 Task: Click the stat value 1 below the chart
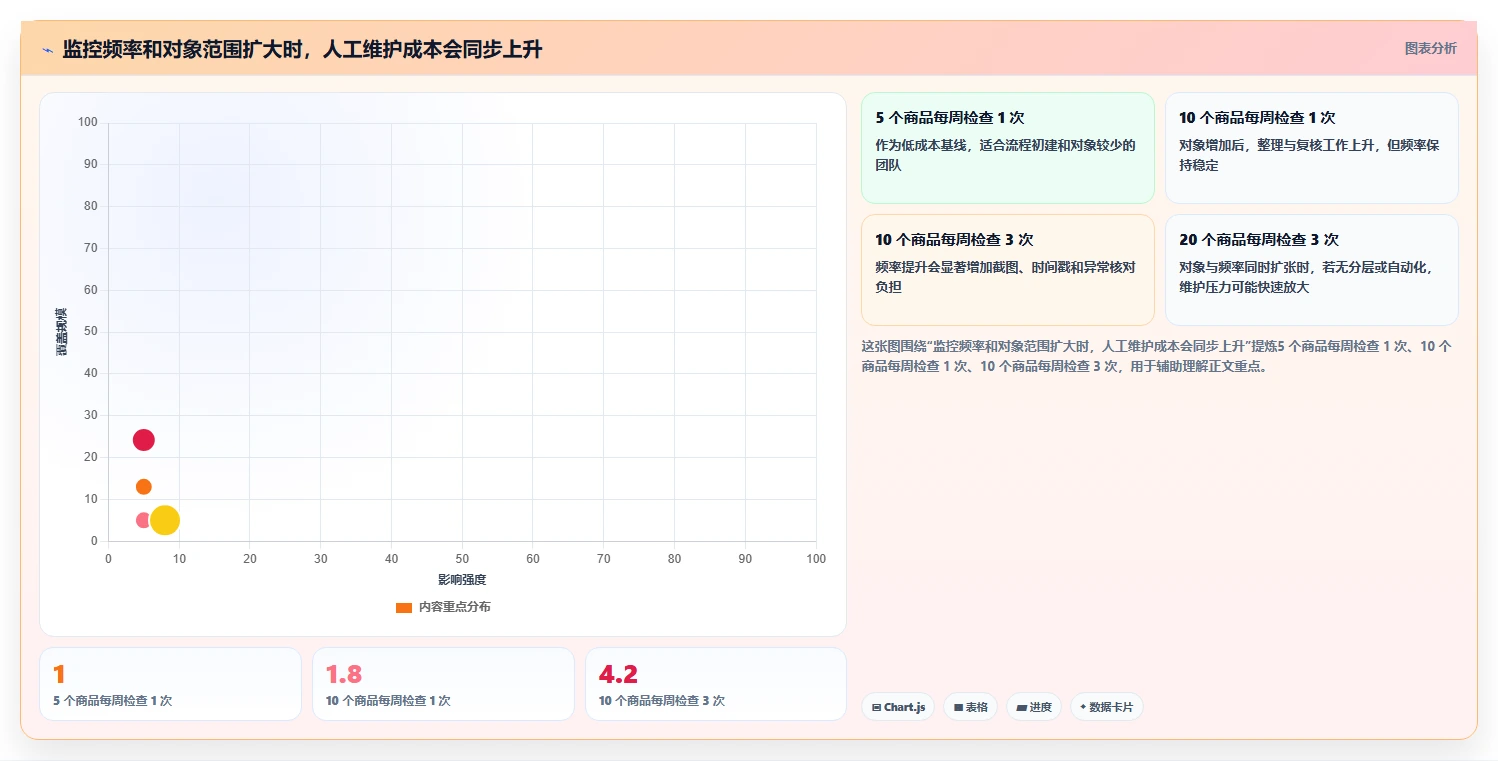pos(59,674)
